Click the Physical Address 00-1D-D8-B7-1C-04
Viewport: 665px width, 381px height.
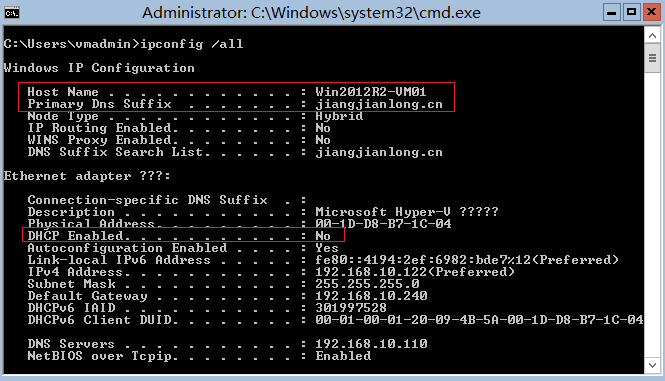[x=383, y=224]
